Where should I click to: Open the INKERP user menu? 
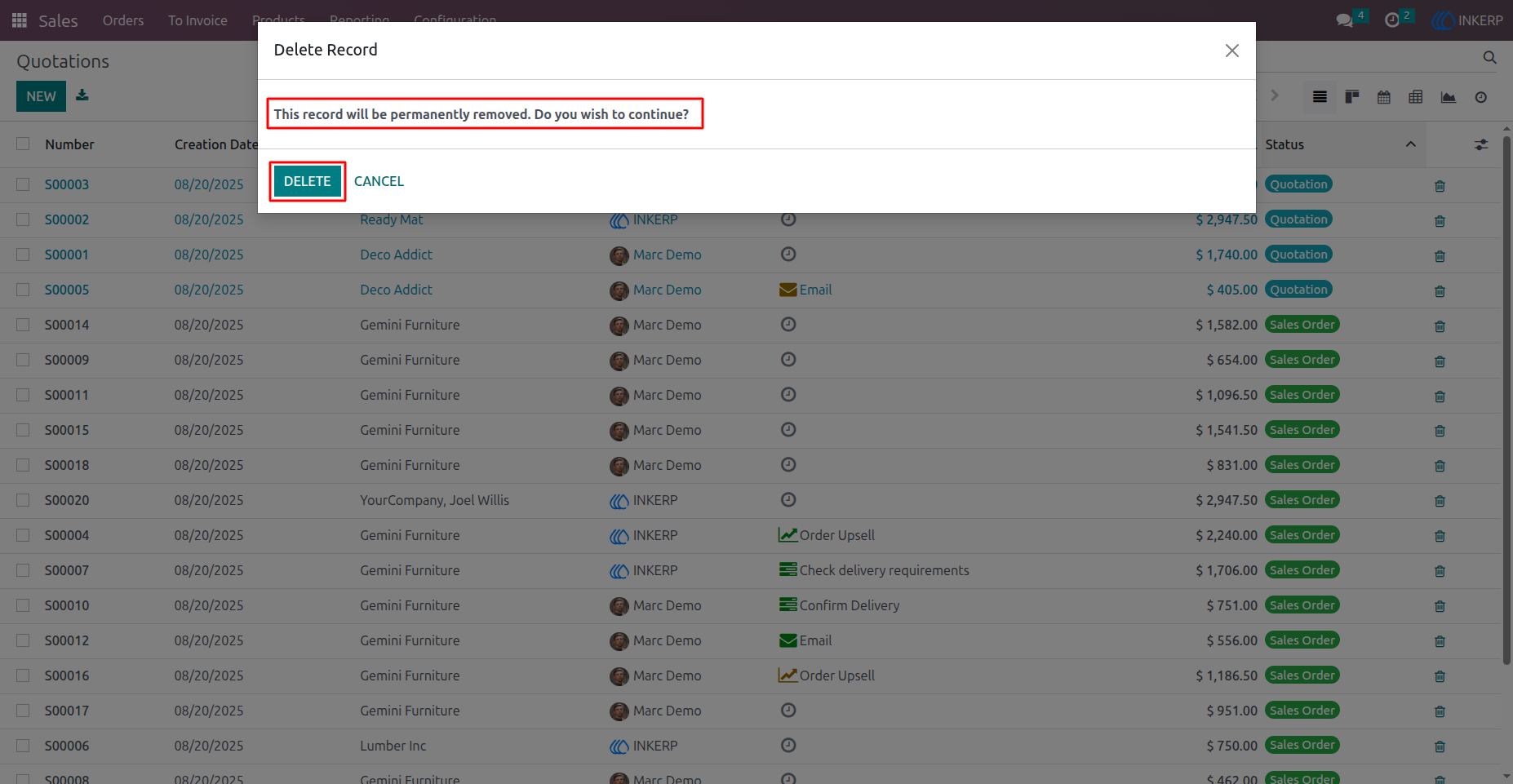point(1468,20)
